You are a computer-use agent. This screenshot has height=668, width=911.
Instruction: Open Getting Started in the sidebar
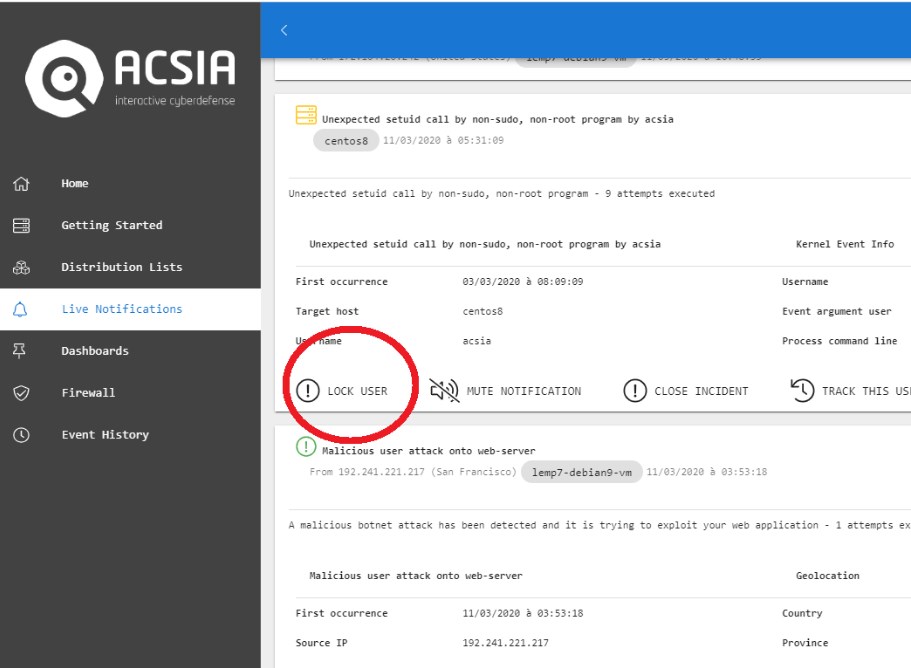pyautogui.click(x=130, y=225)
